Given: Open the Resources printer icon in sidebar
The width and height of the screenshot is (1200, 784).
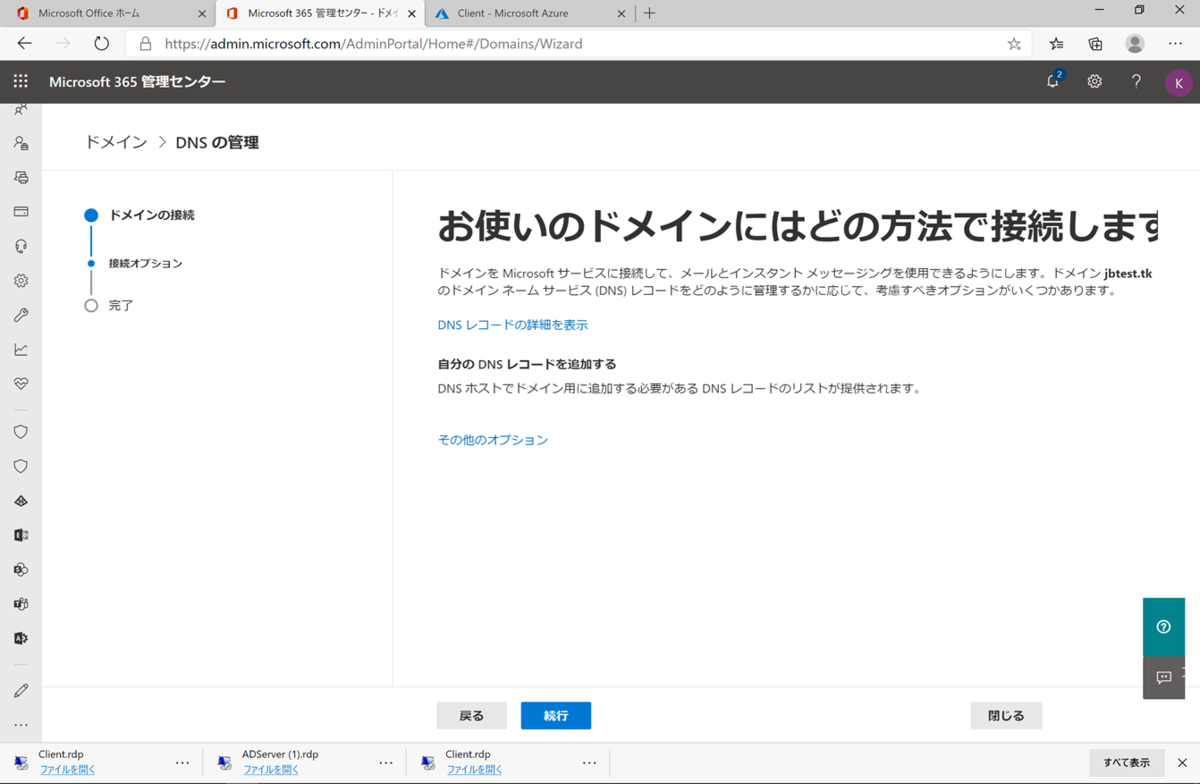Looking at the screenshot, I should point(21,177).
